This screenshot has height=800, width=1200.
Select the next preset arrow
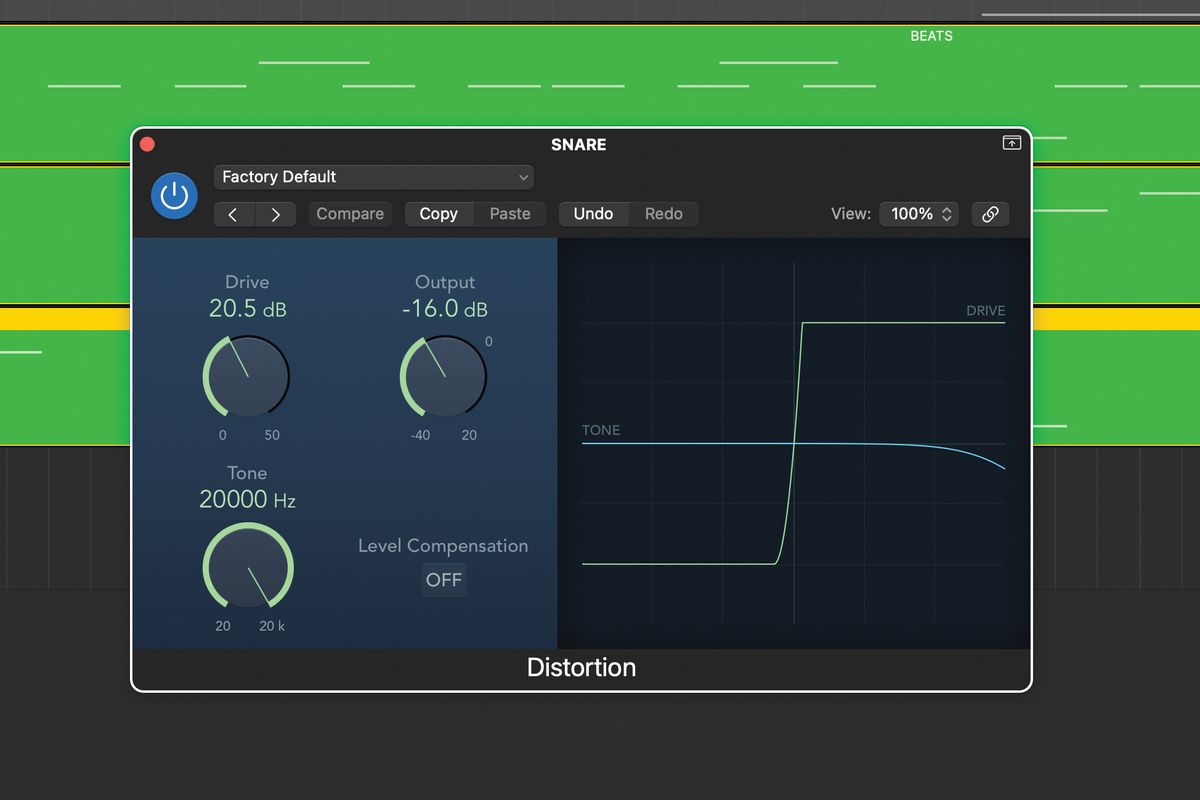[276, 214]
